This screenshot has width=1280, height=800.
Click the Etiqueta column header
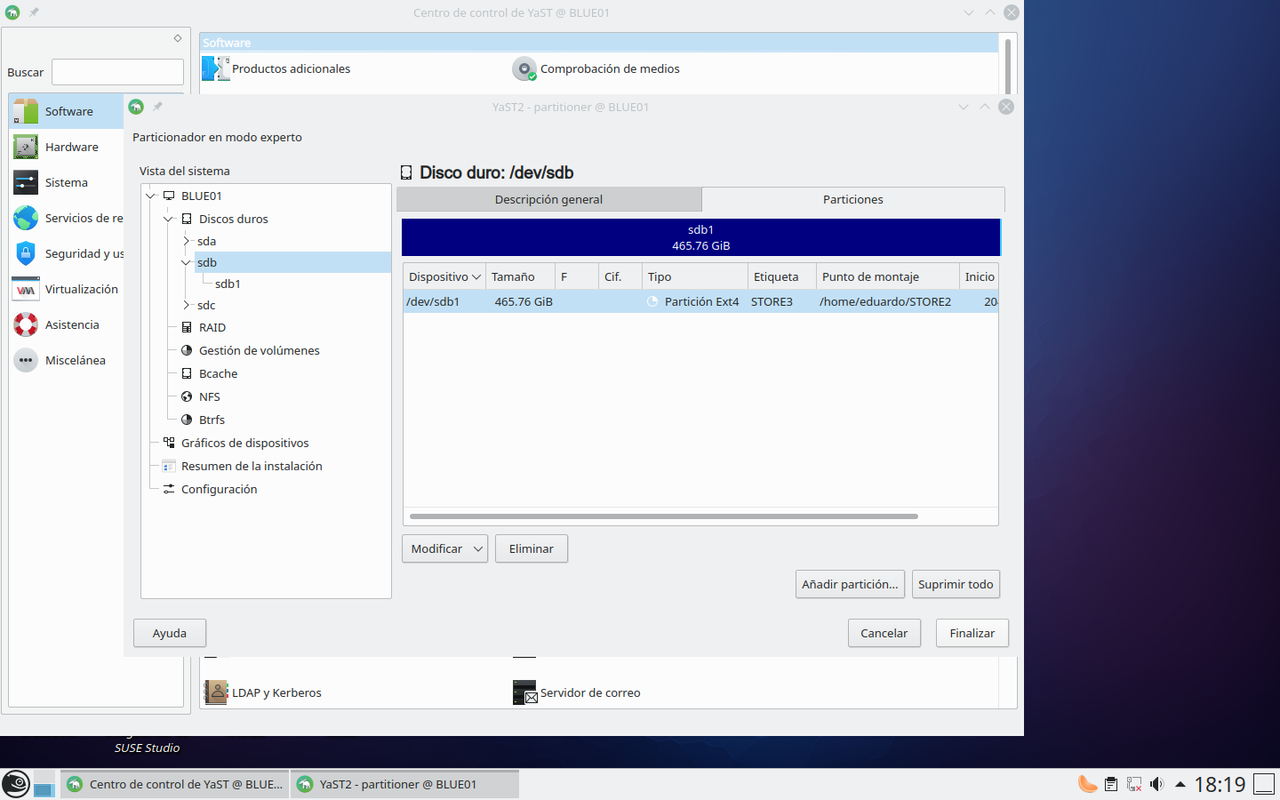click(x=782, y=277)
